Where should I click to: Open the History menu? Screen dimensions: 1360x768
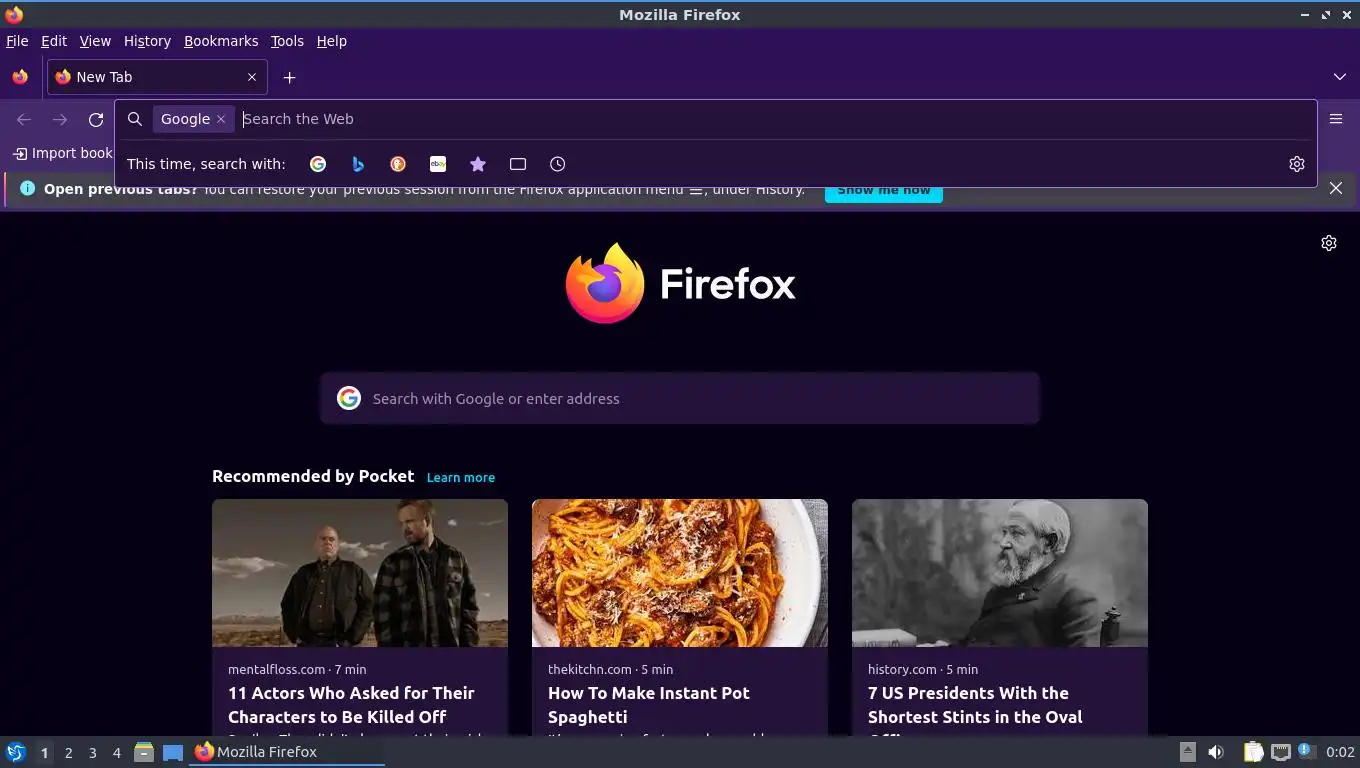(x=147, y=41)
